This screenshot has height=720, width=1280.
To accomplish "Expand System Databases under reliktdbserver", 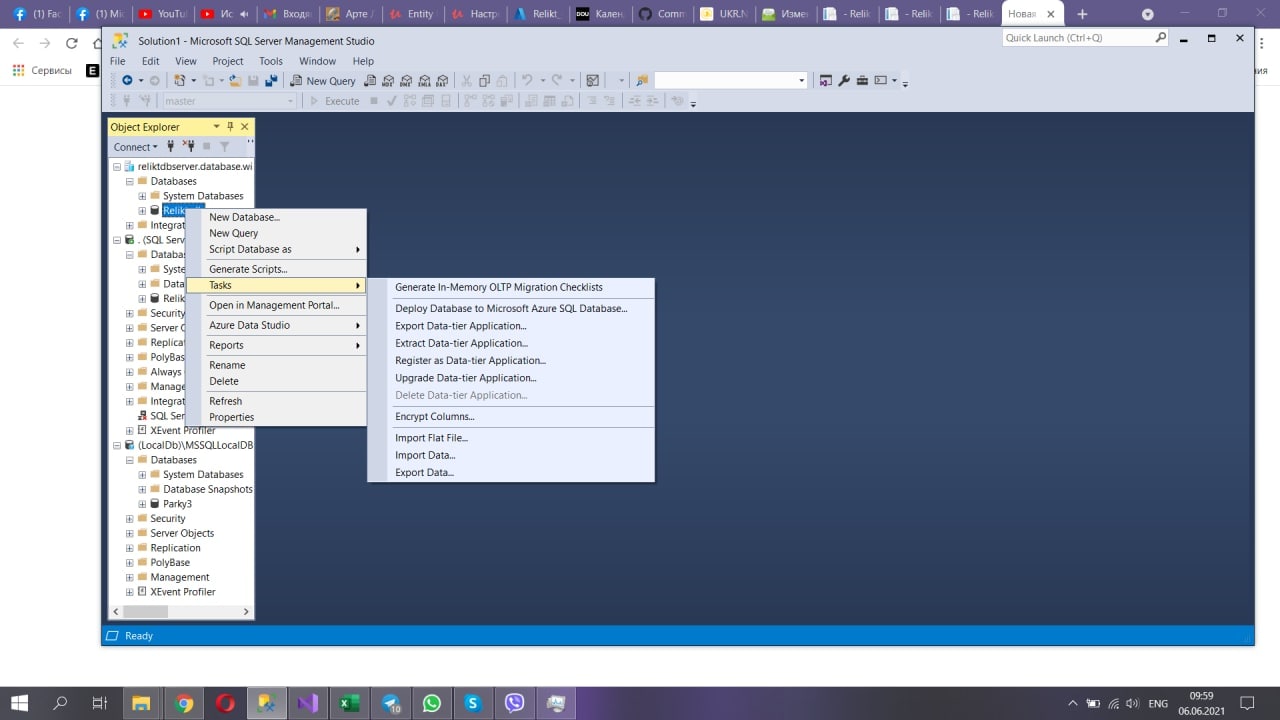I will click(x=142, y=196).
